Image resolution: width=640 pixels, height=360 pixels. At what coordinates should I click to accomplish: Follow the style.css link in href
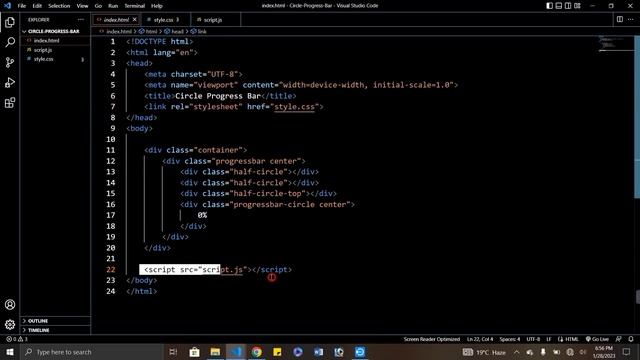coord(294,107)
